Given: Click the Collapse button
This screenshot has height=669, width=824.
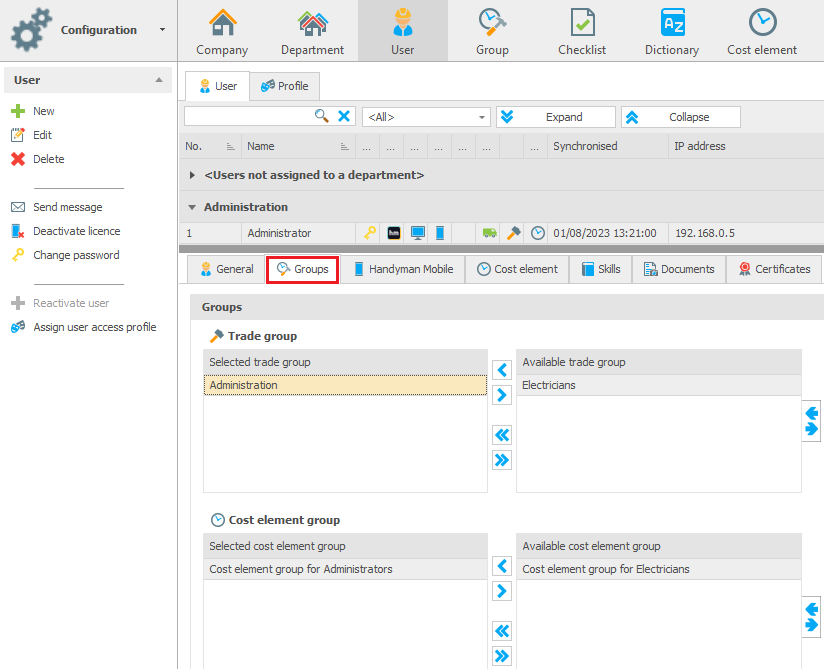Looking at the screenshot, I should pyautogui.click(x=681, y=117).
